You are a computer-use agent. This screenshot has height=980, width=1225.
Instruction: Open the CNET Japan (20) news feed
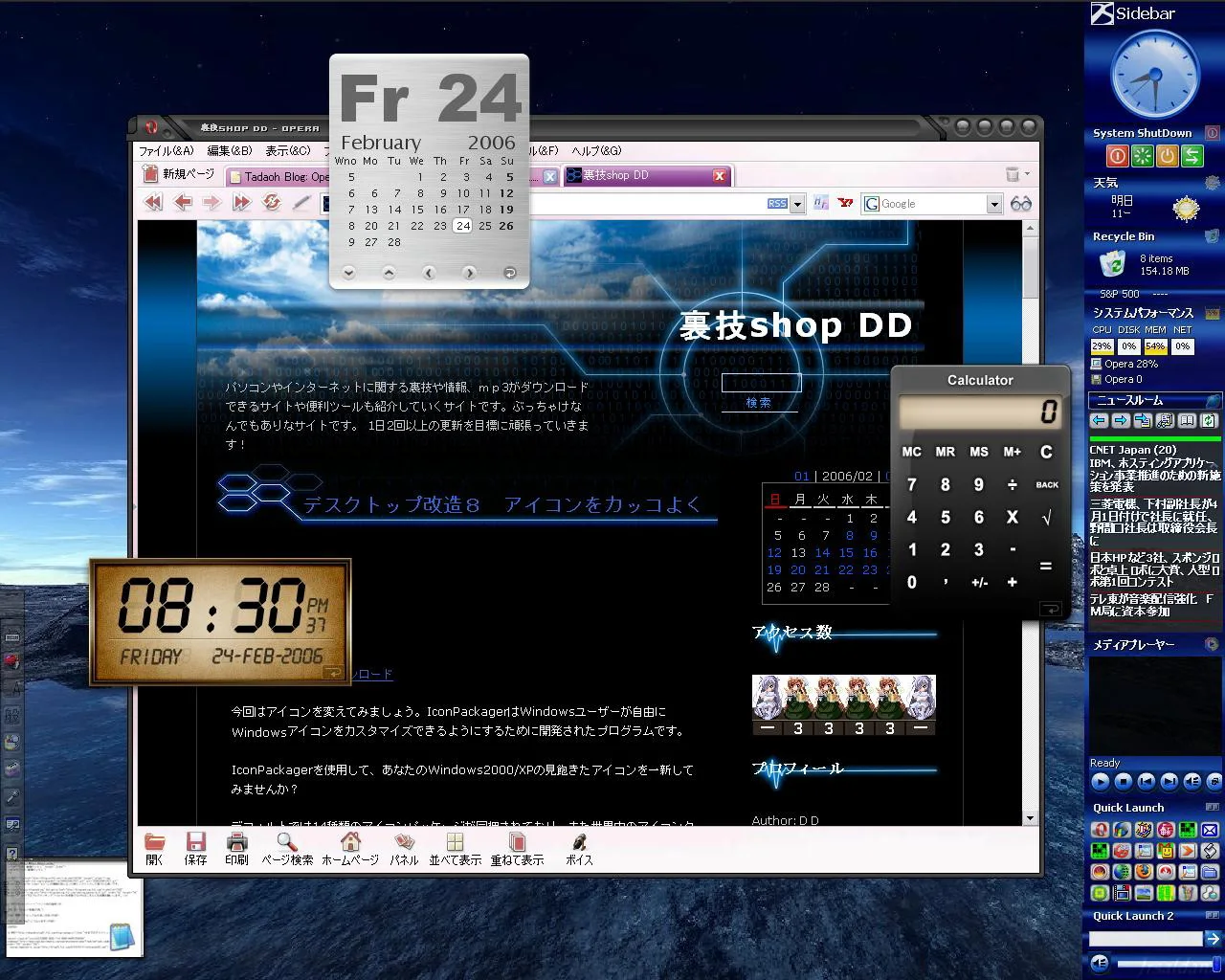click(1132, 450)
